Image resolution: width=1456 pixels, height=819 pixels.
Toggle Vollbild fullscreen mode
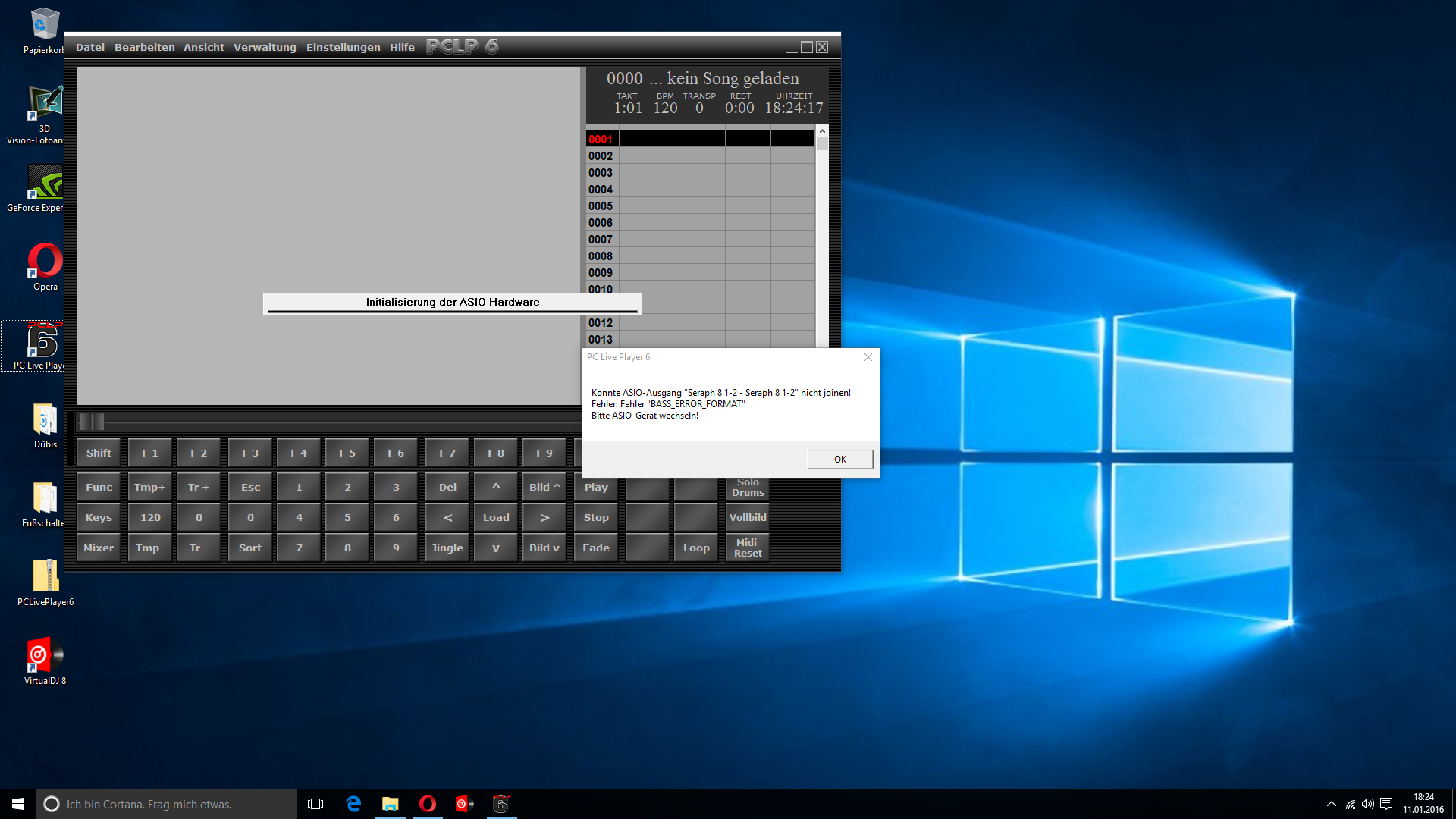coord(747,516)
